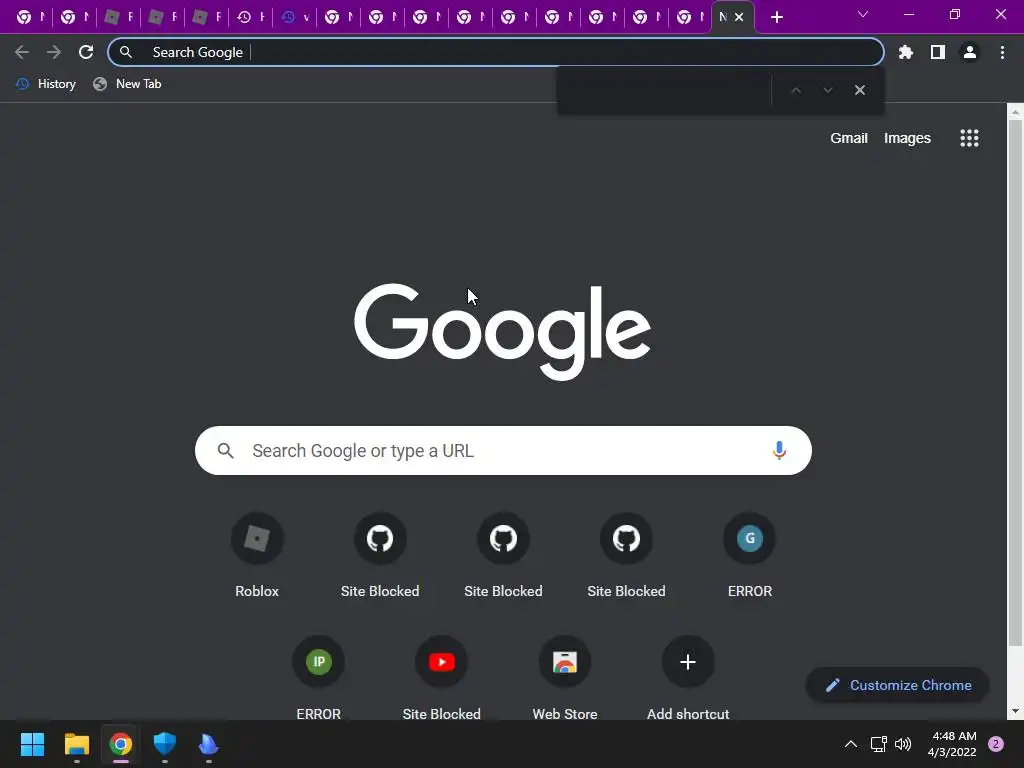Jump to next find result
The width and height of the screenshot is (1024, 768).
827,90
